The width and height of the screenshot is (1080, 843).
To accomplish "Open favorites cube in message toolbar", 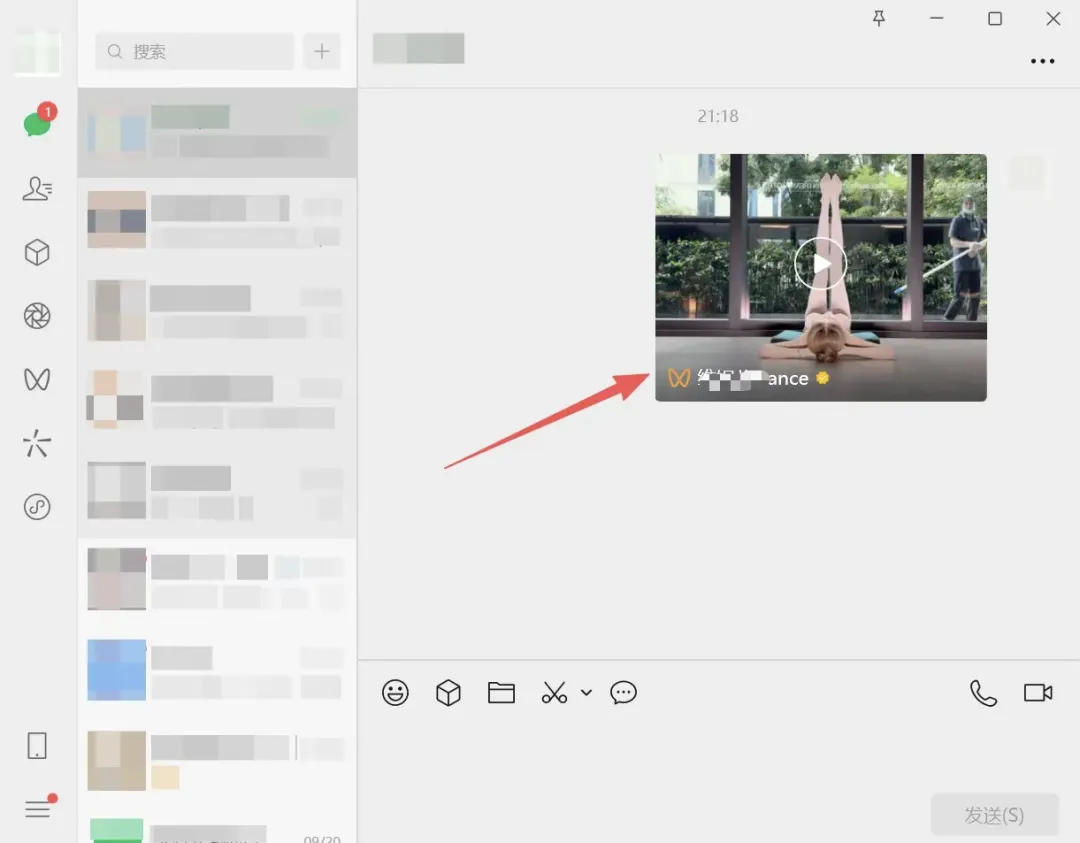I will pos(448,692).
